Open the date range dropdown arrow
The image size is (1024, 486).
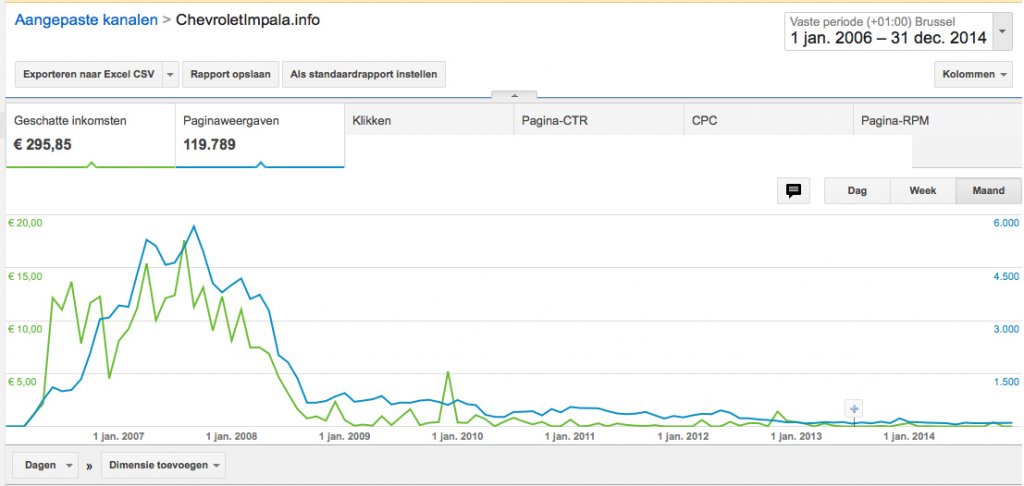tap(1002, 31)
